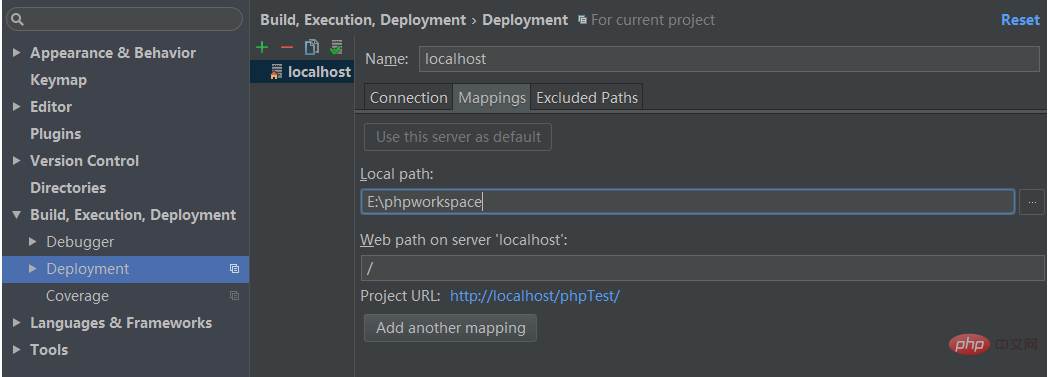Click the Reset link
The height and width of the screenshot is (377, 1048).
coord(1020,20)
